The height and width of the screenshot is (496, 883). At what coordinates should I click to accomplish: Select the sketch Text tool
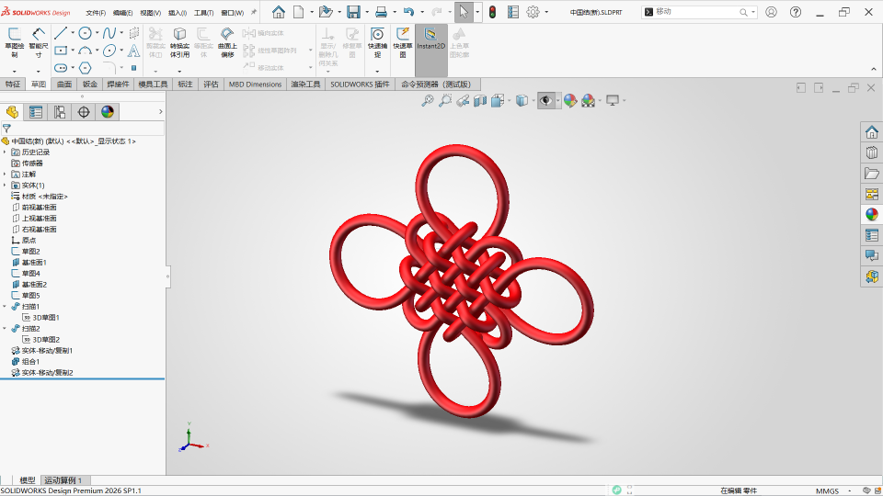(134, 51)
